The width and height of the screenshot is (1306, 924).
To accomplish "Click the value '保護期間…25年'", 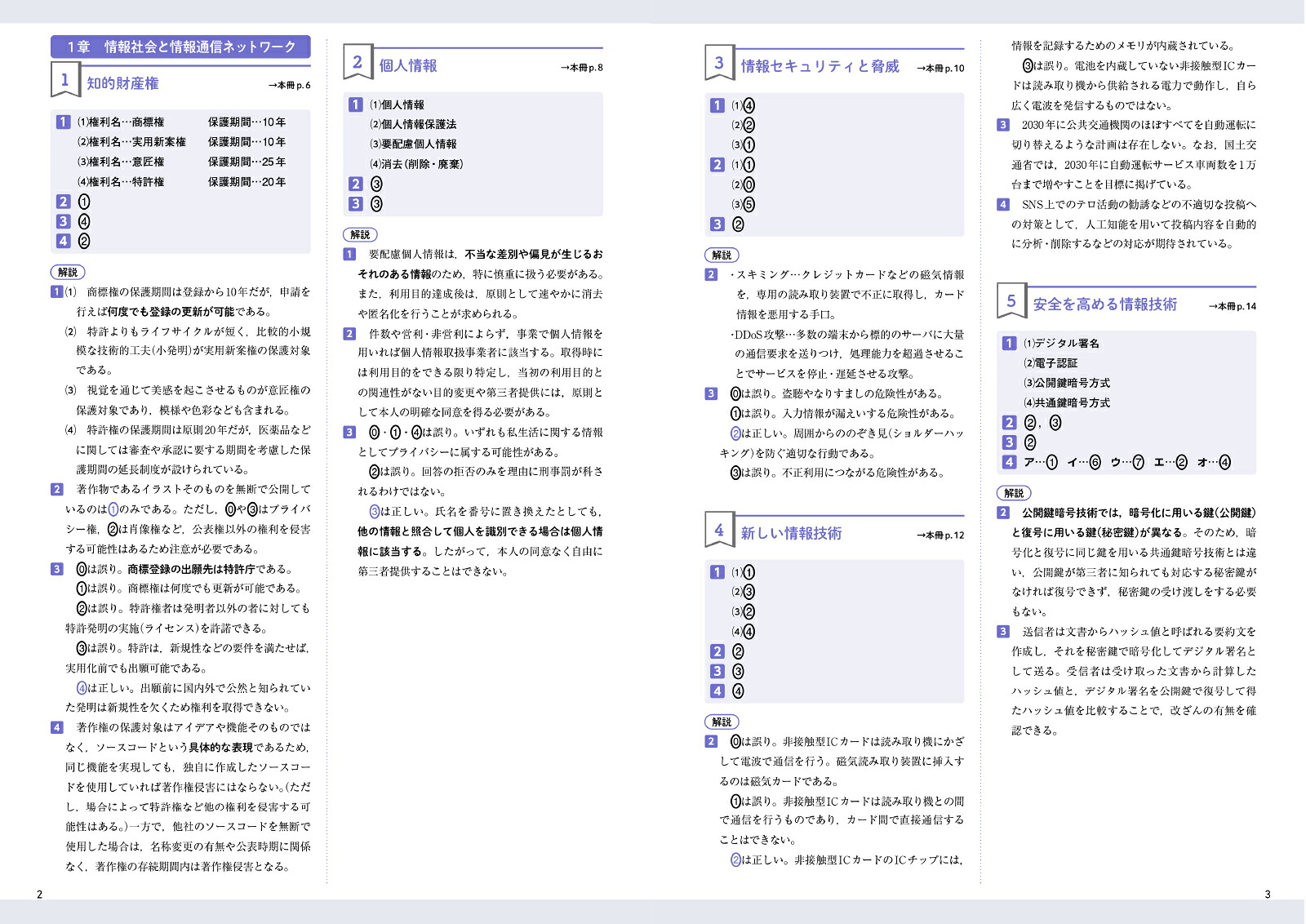I will pos(247,162).
